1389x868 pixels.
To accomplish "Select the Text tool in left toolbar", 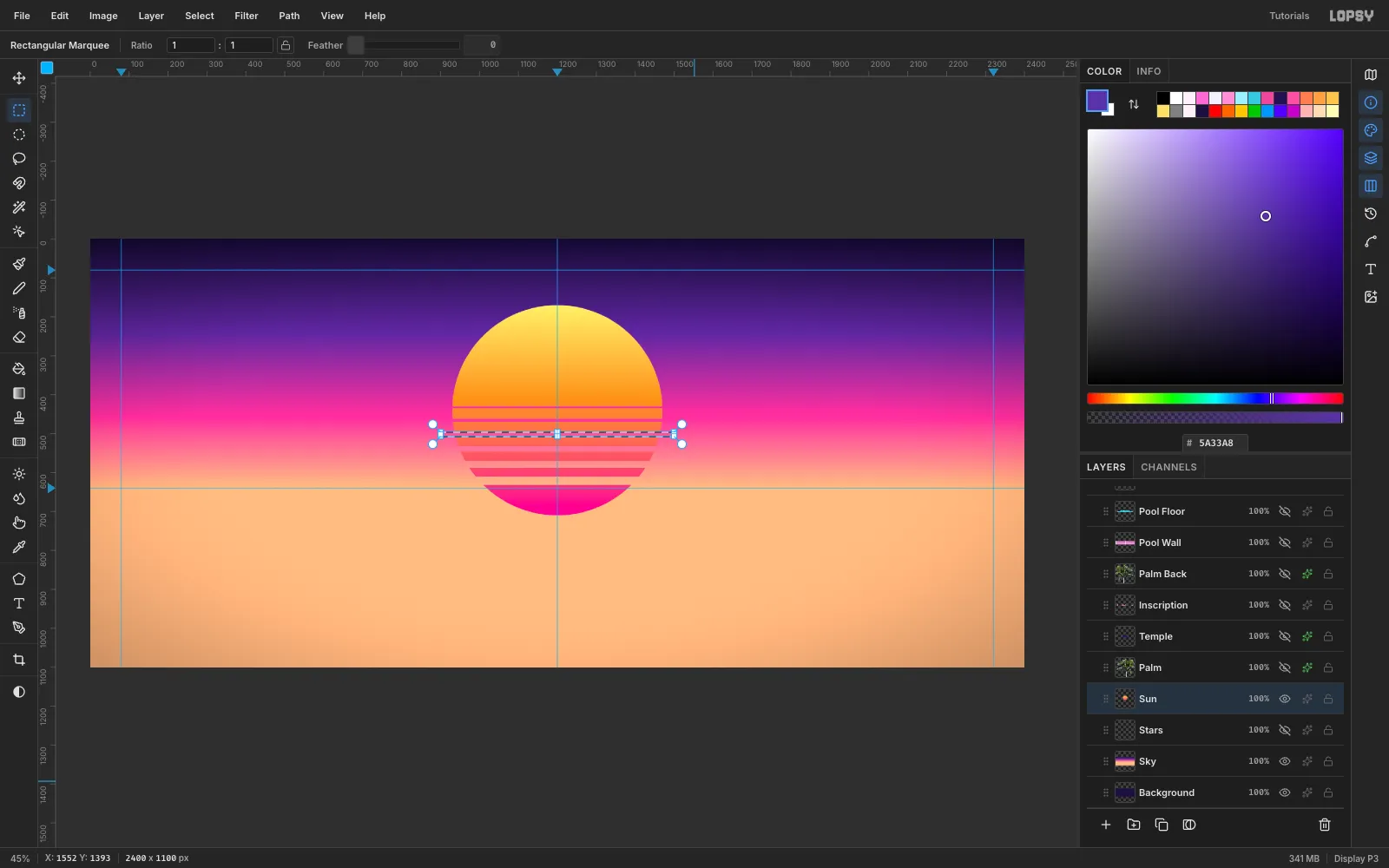I will coord(19,603).
